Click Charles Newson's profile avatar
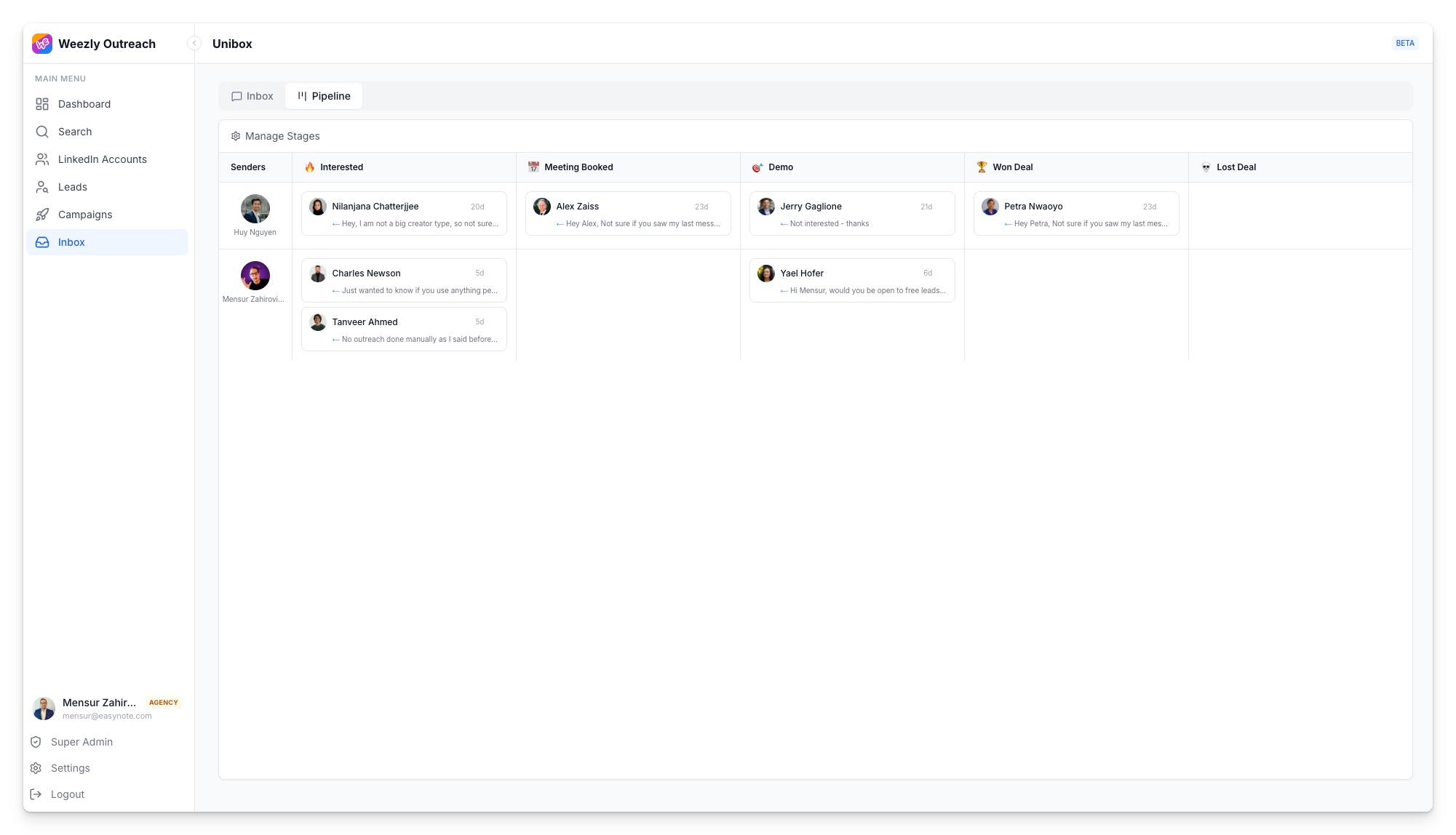This screenshot has width=1456, height=835. [318, 273]
